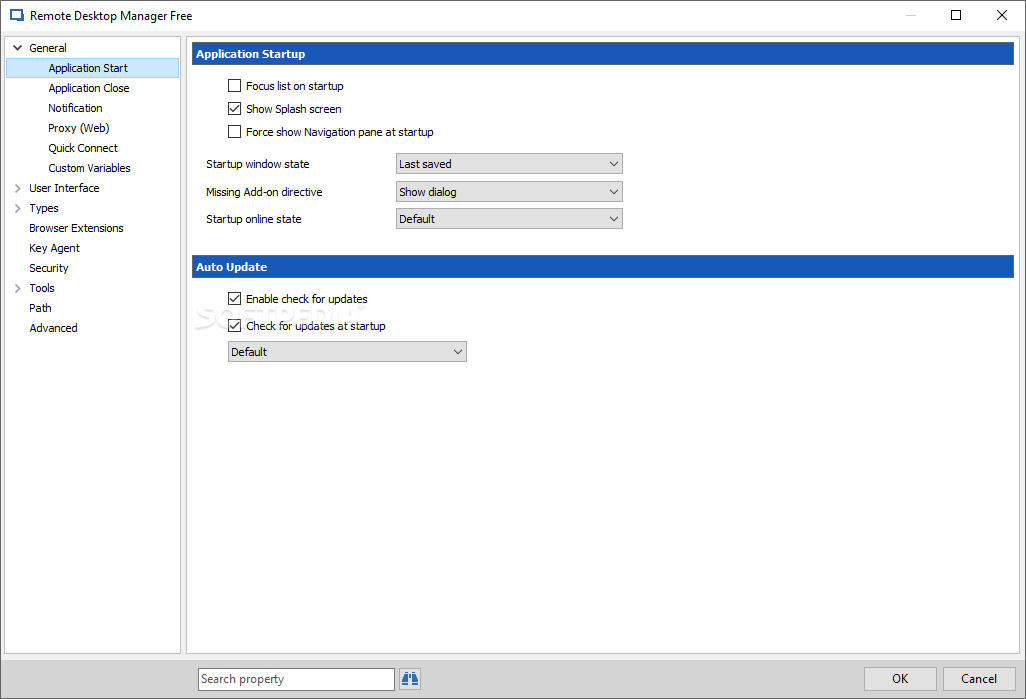
Task: Click the Startup window state label
Action: pos(258,164)
